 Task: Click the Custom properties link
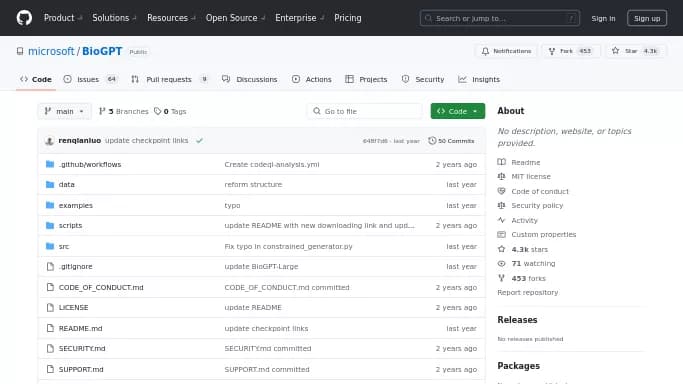coord(544,234)
